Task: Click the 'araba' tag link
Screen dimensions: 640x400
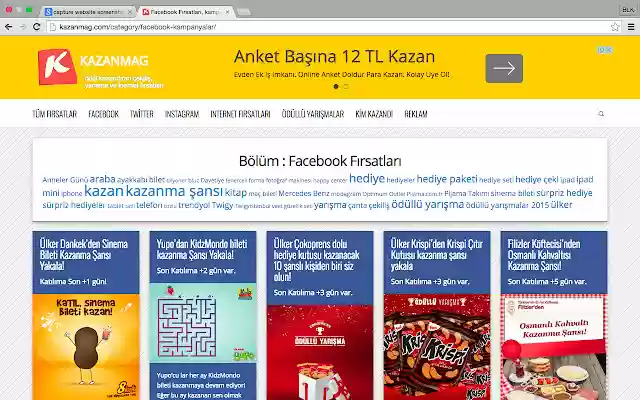Action: [x=102, y=179]
